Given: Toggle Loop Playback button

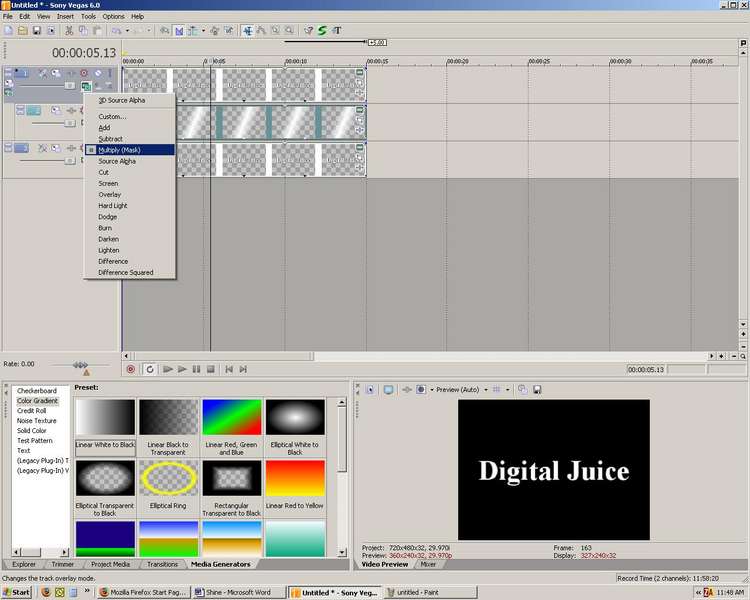Looking at the screenshot, I should coord(150,369).
